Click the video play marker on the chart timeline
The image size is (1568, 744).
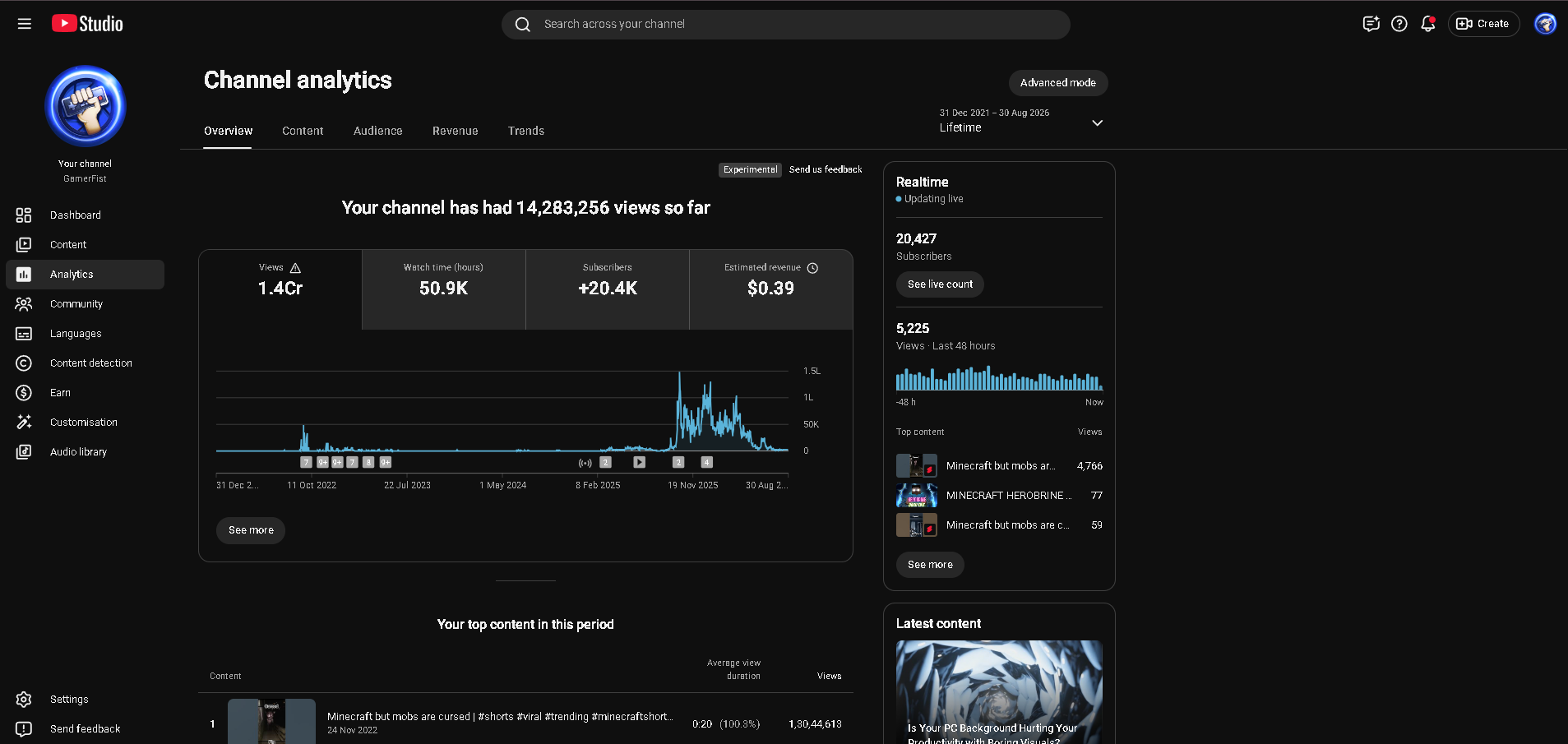point(639,463)
